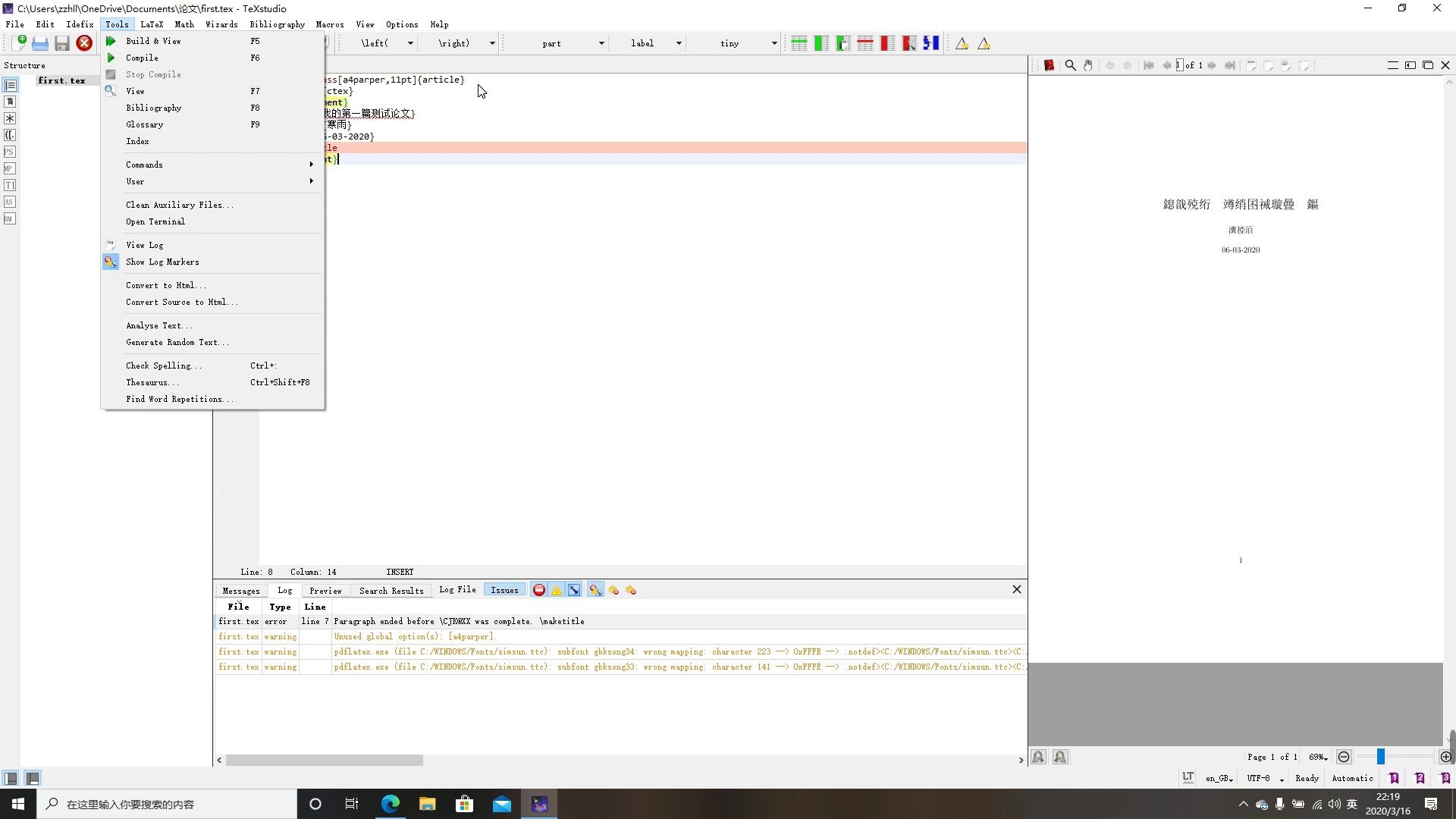This screenshot has width=1456, height=819.
Task: Select first.tex in Structure tree
Action: tap(61, 80)
